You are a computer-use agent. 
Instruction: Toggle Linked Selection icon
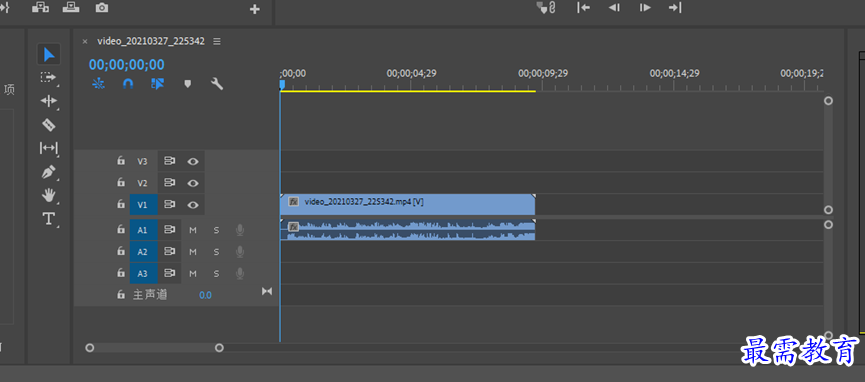[x=158, y=84]
